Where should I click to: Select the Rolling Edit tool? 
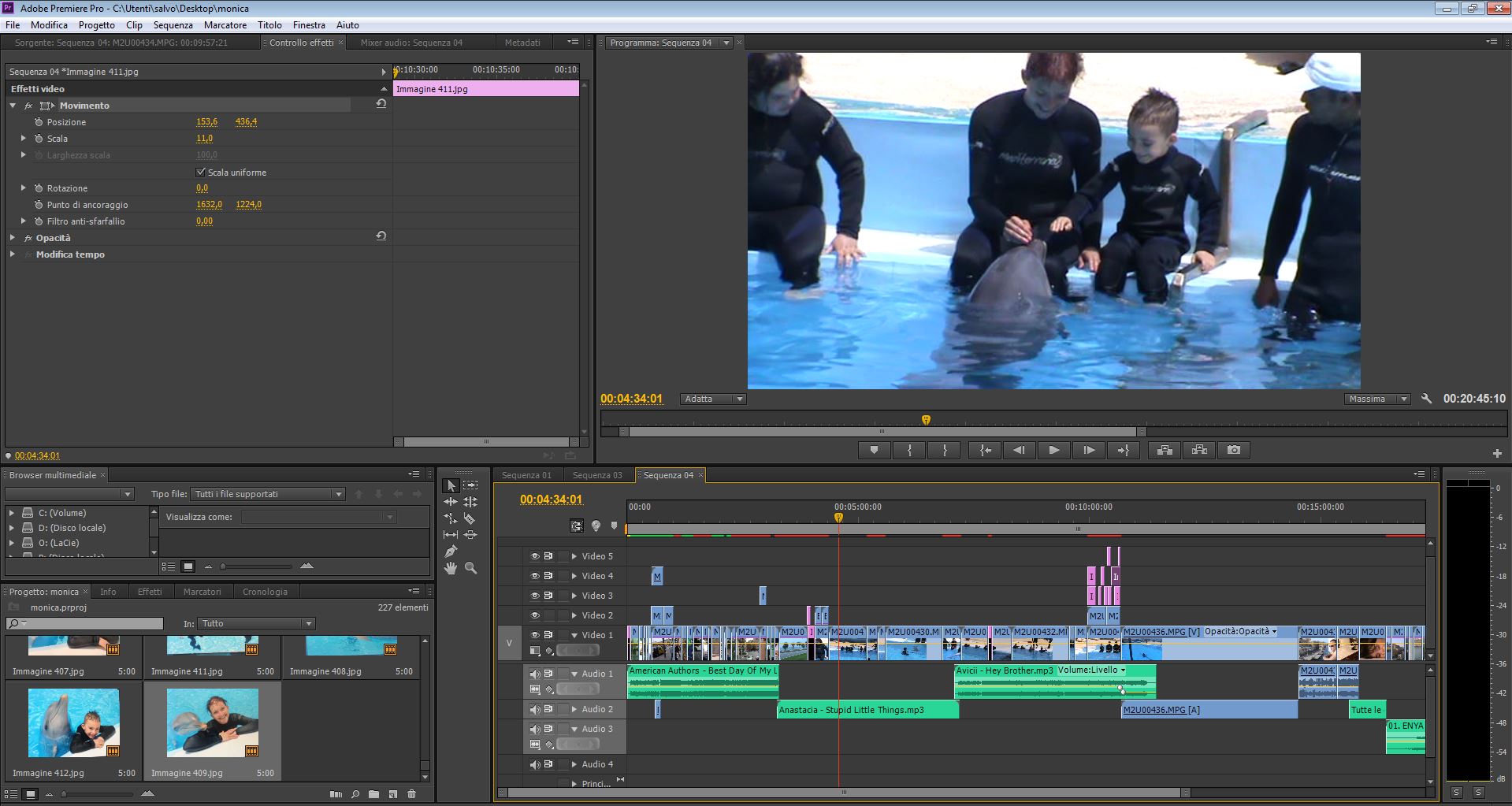click(470, 502)
